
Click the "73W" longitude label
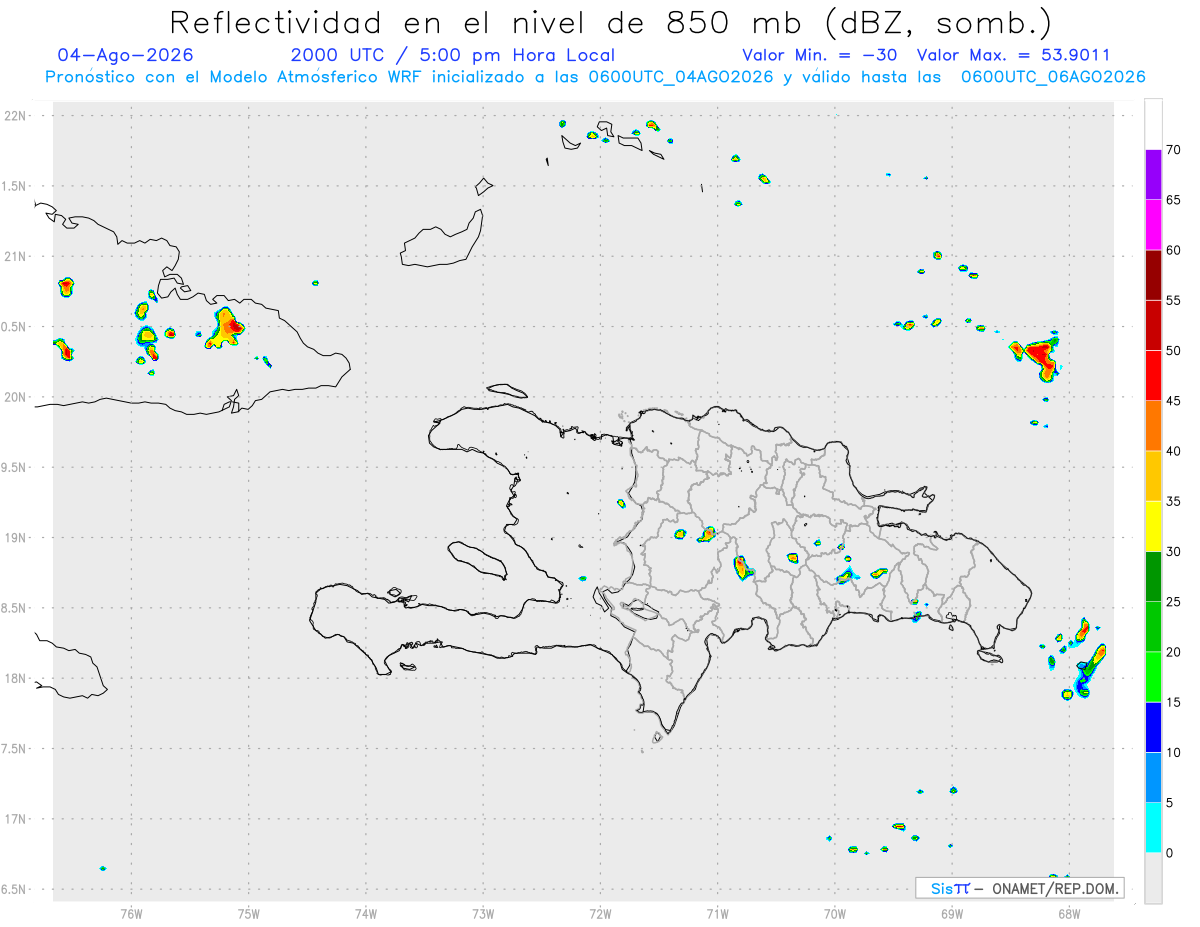(x=483, y=913)
